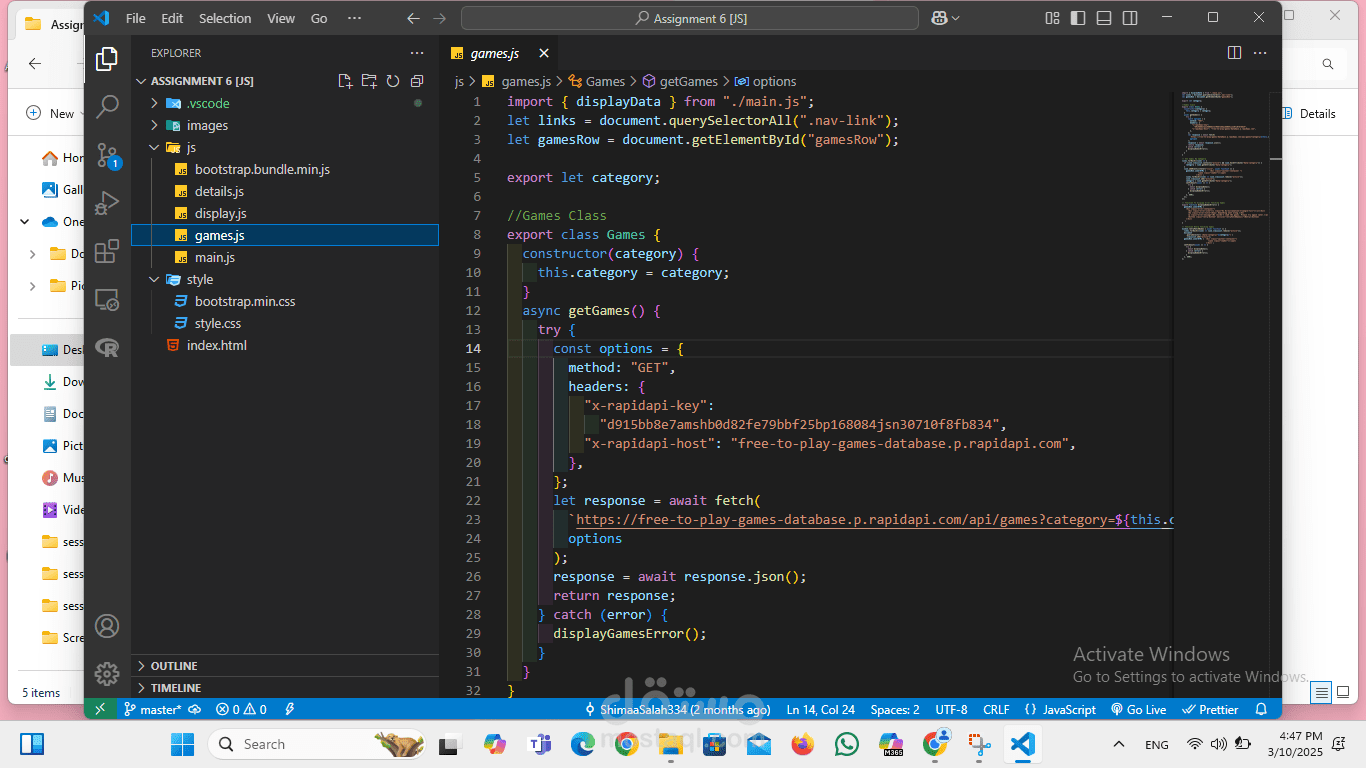Image resolution: width=1366 pixels, height=768 pixels.
Task: Click the New File icon in Explorer
Action: pos(345,81)
